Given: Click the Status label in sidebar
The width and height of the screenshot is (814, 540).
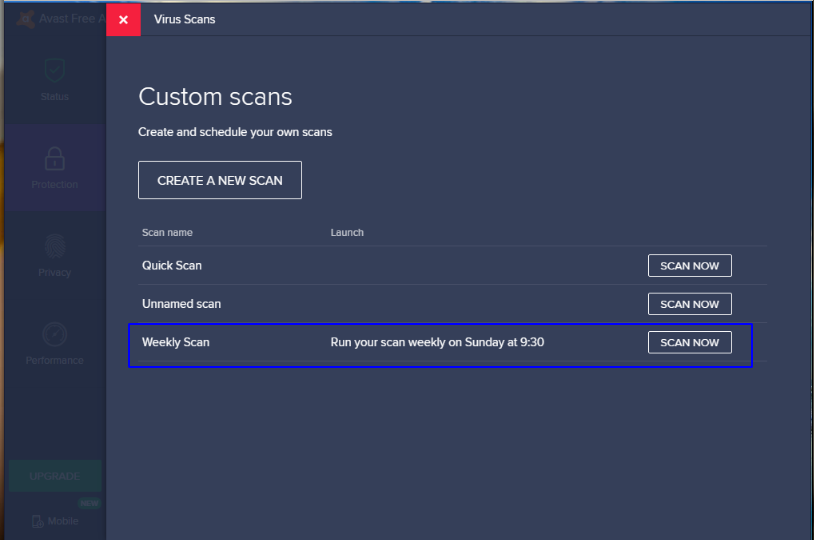Looking at the screenshot, I should (x=55, y=97).
